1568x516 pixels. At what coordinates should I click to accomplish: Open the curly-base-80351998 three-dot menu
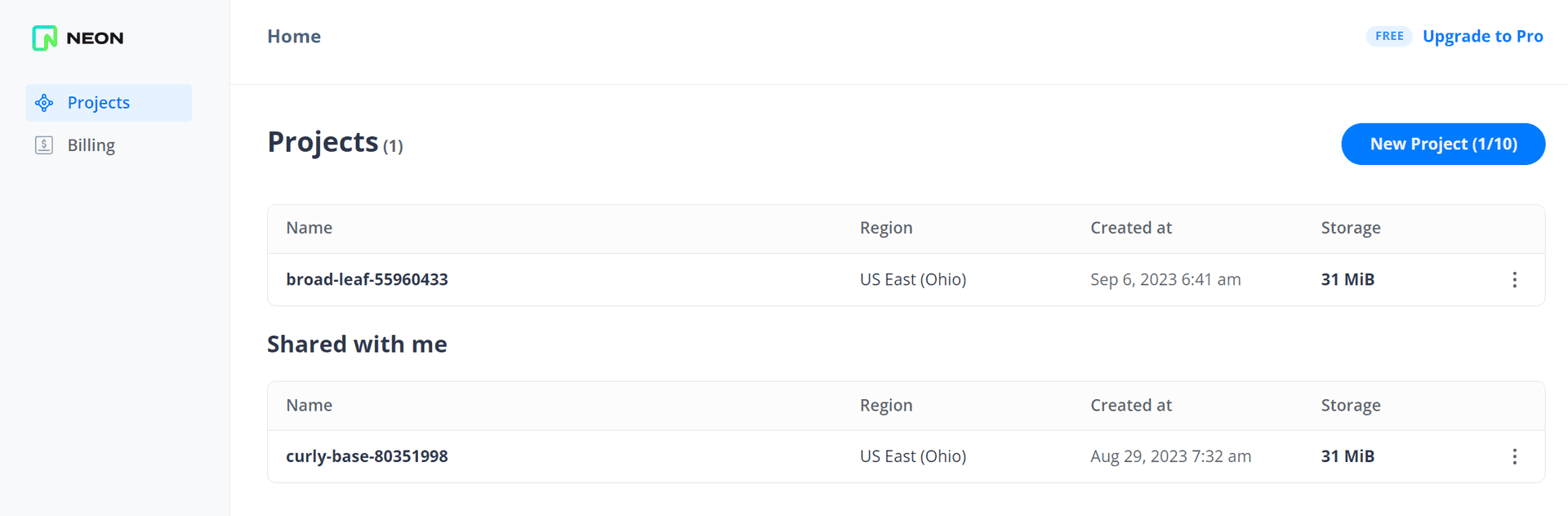click(x=1514, y=456)
